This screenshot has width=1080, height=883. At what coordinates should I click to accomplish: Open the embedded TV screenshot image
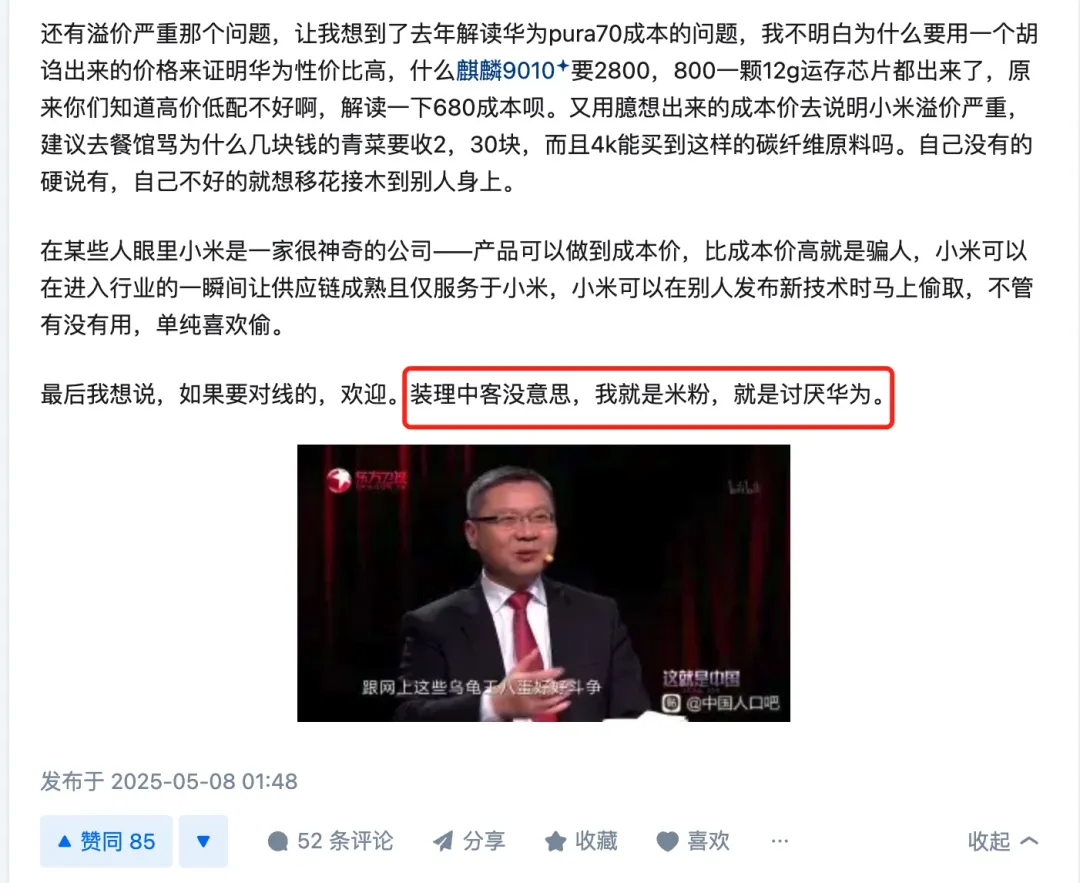point(543,583)
